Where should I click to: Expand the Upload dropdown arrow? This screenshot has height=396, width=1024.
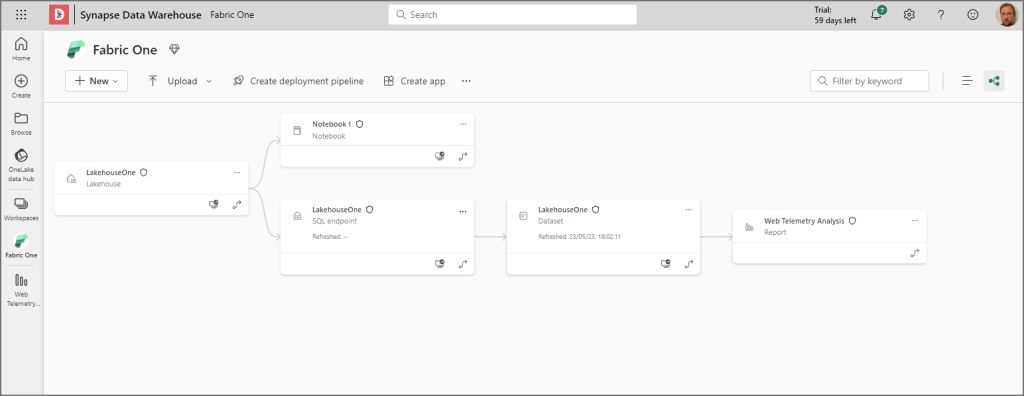tap(209, 81)
